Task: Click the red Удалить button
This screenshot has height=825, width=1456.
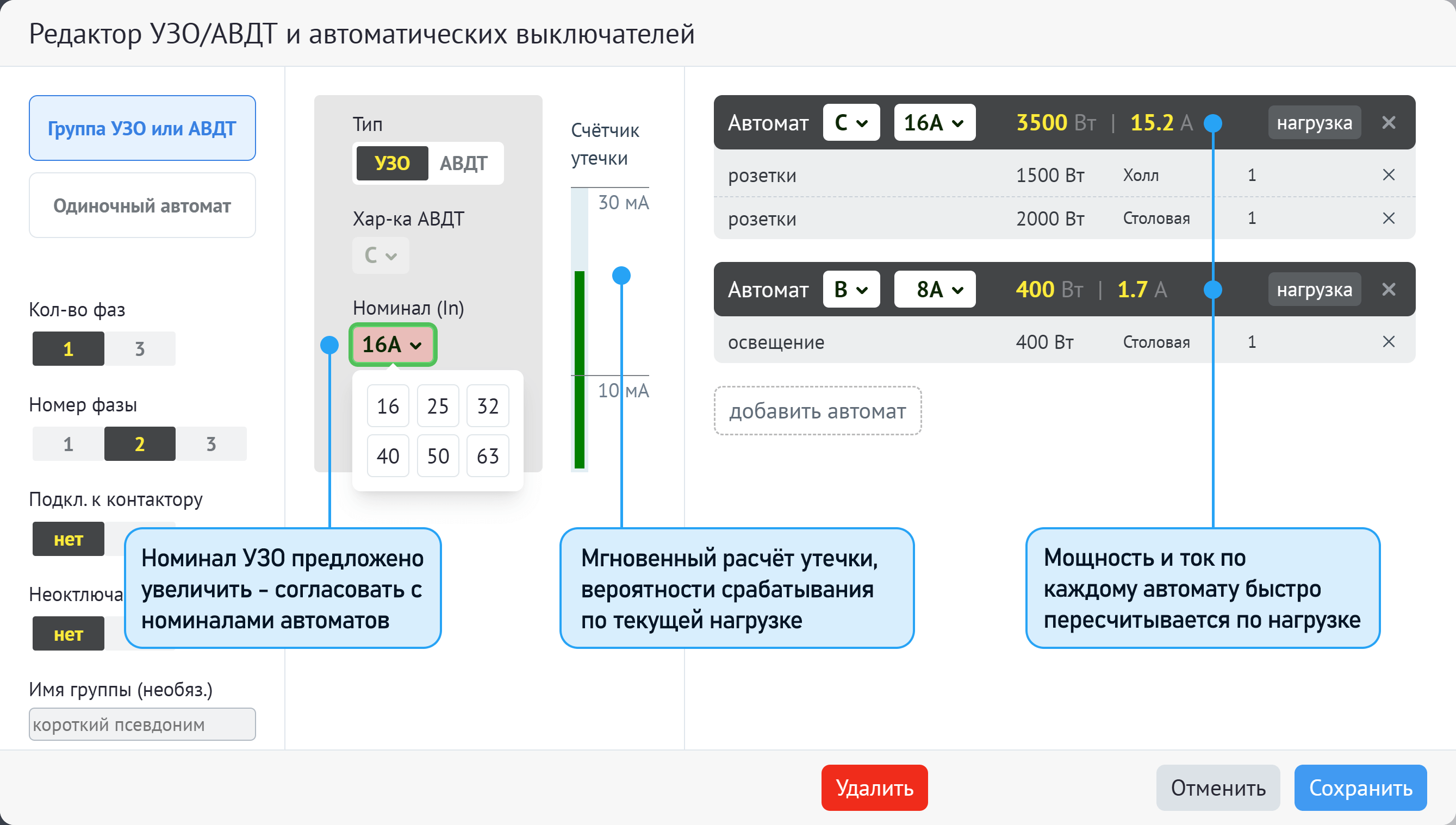Action: [x=874, y=787]
